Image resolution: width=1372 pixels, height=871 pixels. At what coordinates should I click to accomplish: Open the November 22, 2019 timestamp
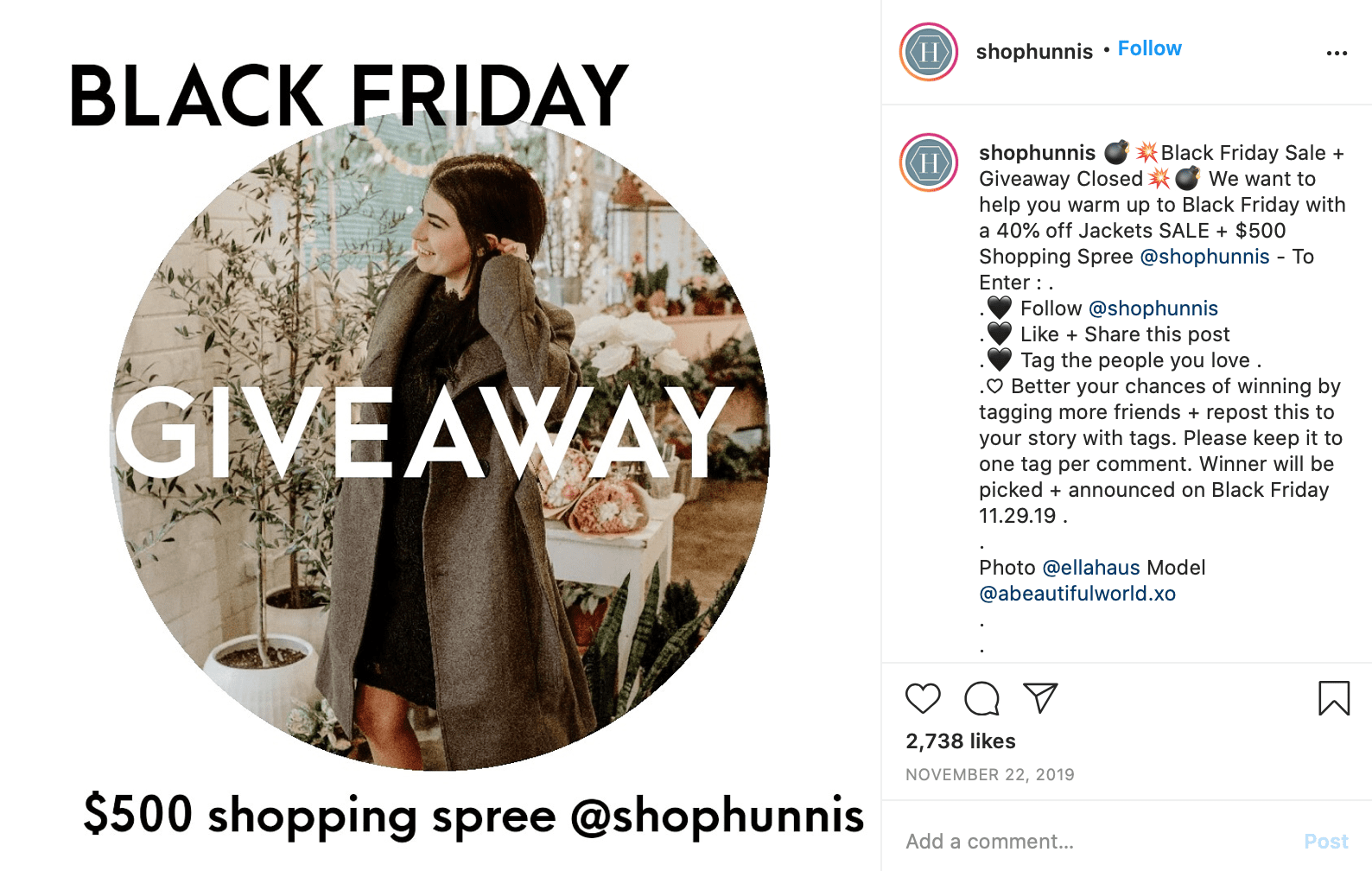pyautogui.click(x=990, y=775)
